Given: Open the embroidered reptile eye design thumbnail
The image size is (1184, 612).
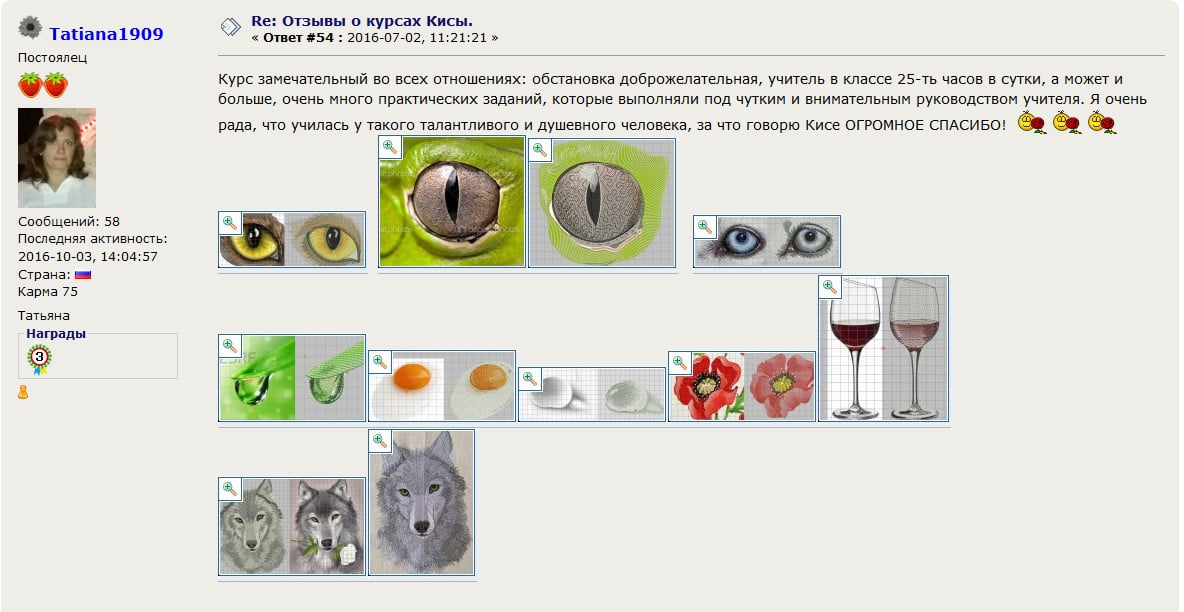Looking at the screenshot, I should pyautogui.click(x=602, y=203).
